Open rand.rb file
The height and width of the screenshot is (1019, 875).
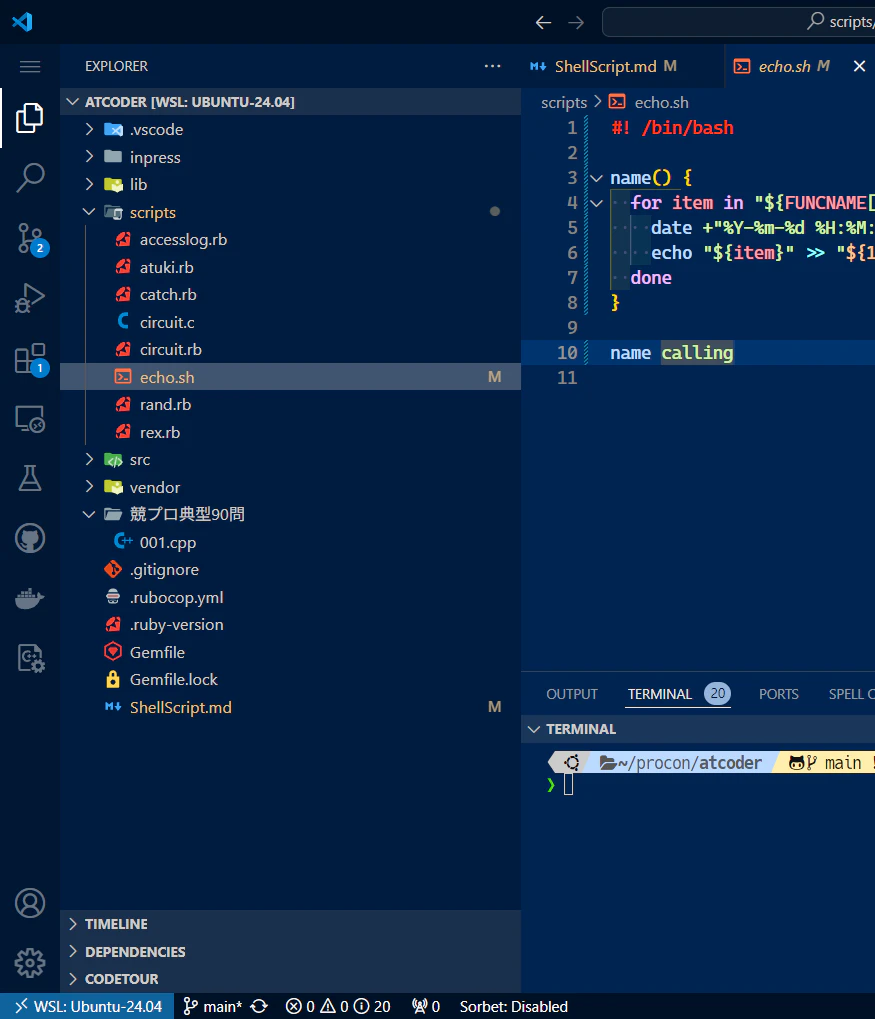point(291,404)
